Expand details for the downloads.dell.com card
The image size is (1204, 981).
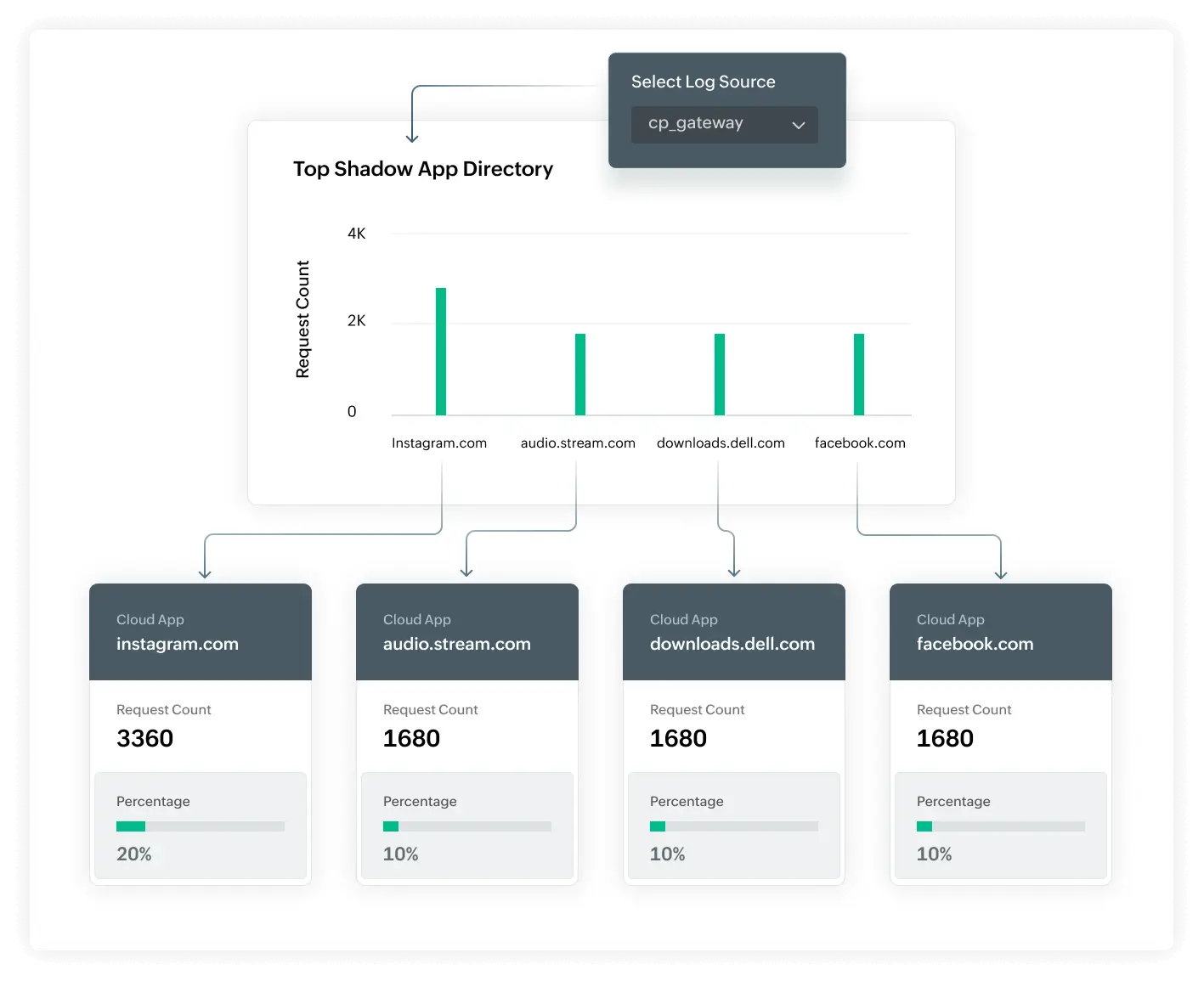(733, 735)
